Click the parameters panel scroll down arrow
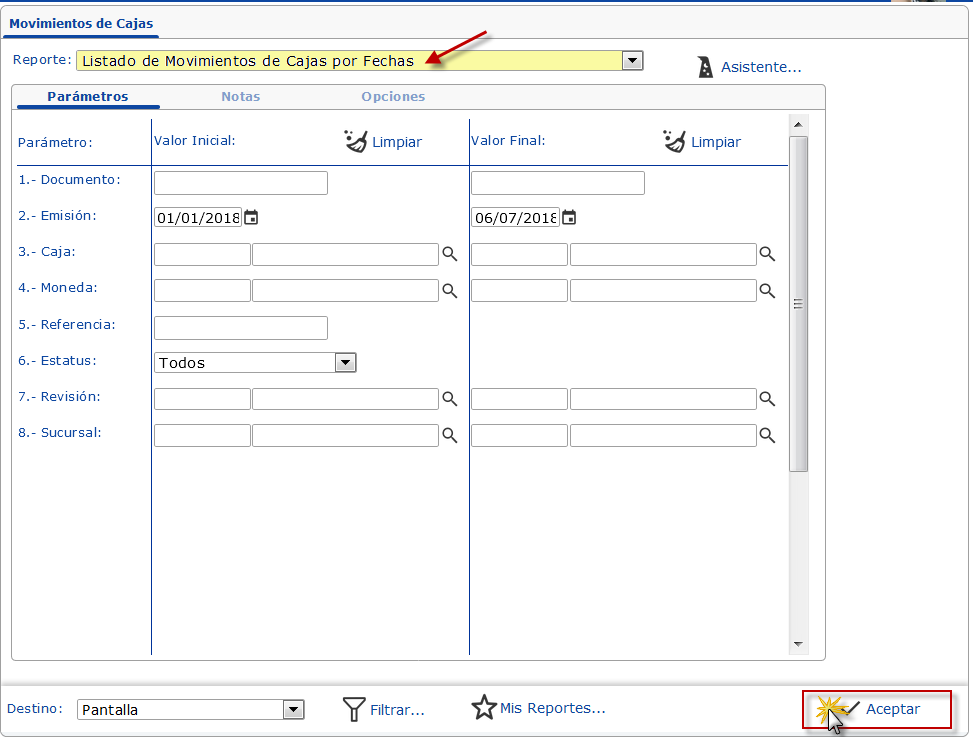The width and height of the screenshot is (973, 737). click(x=798, y=644)
